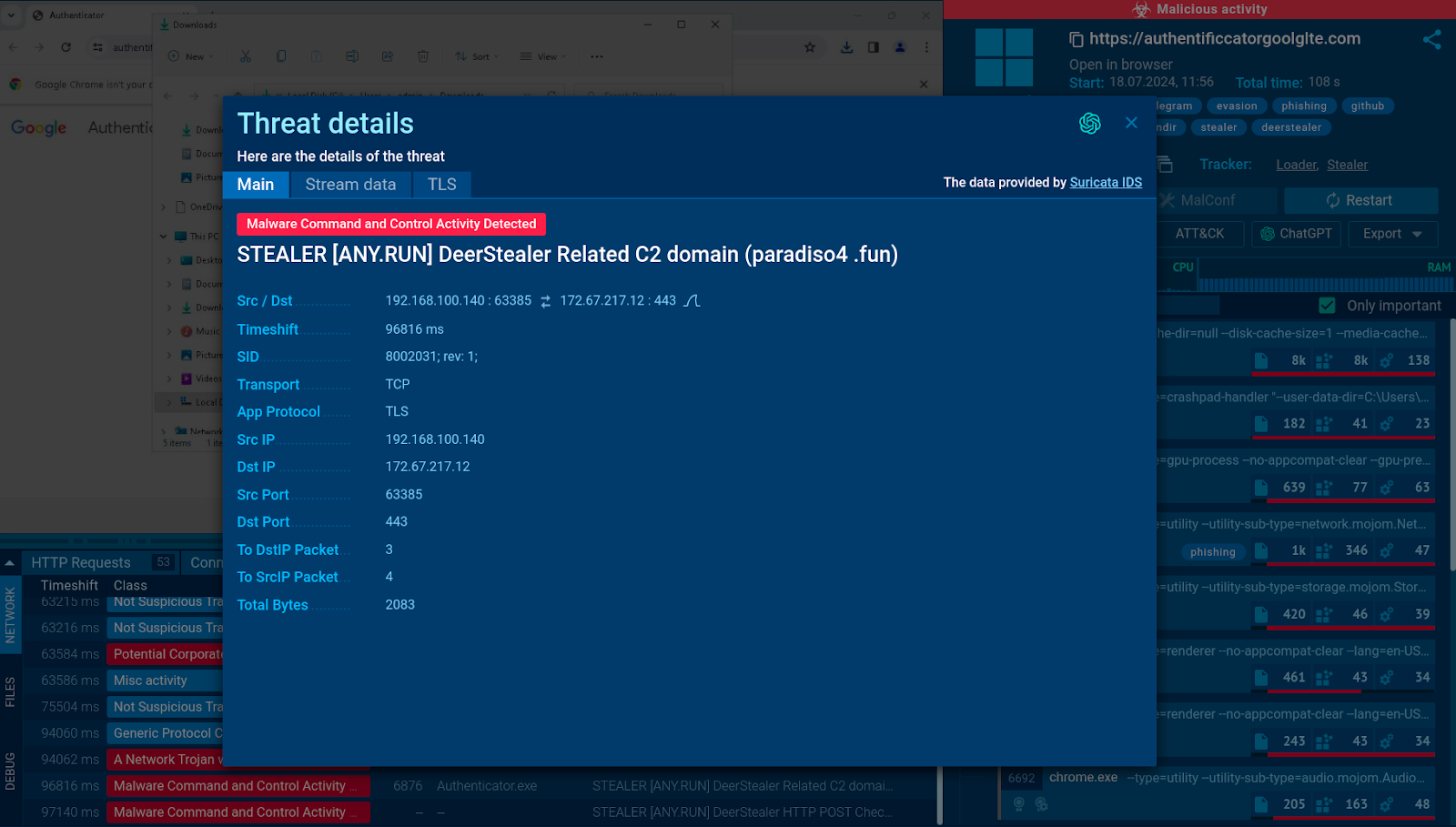Image resolution: width=1456 pixels, height=827 pixels.
Task: Select the FILES side tab
Action: pos(10,692)
